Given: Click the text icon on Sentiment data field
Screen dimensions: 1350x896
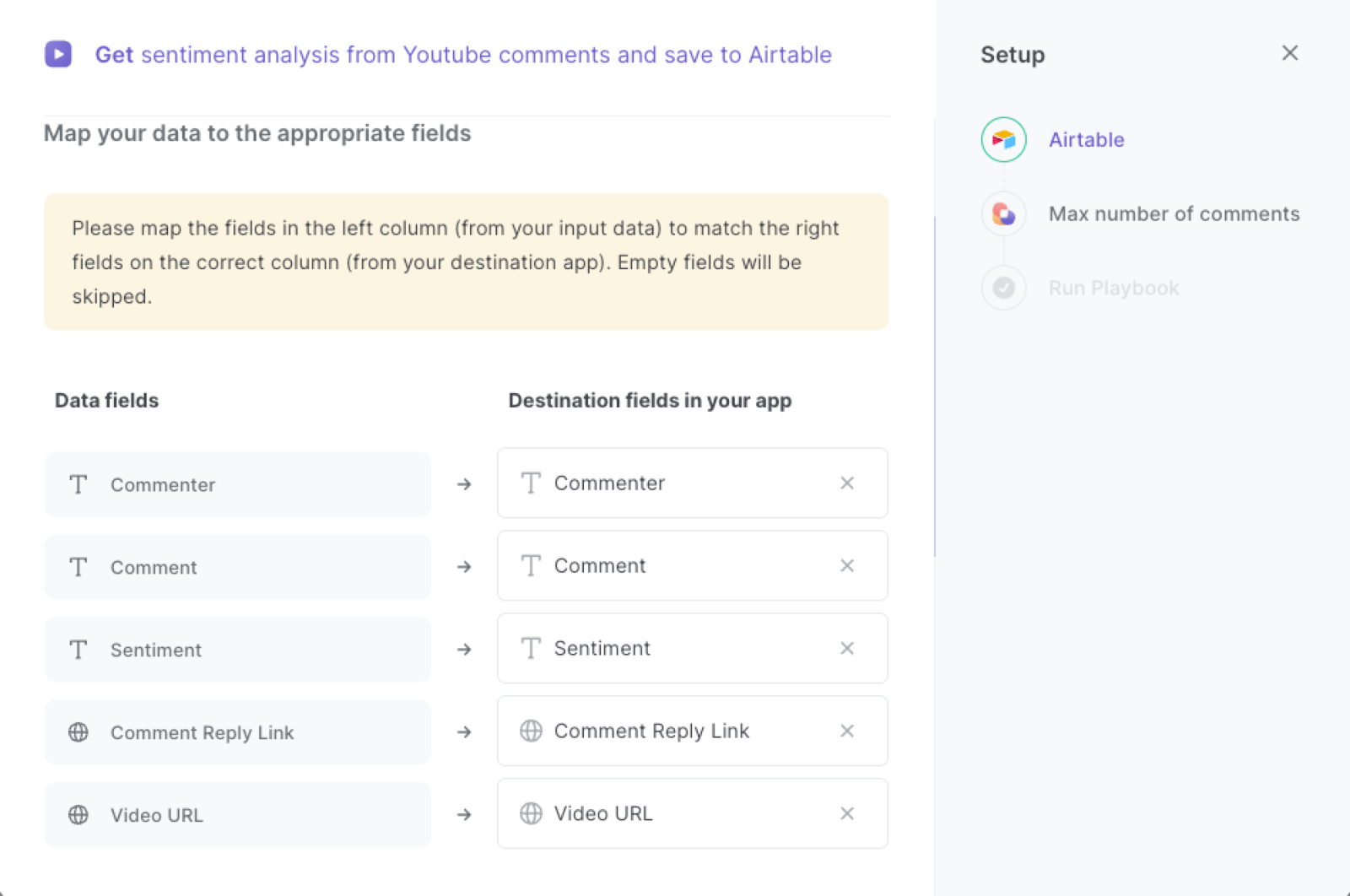Looking at the screenshot, I should coord(78,650).
